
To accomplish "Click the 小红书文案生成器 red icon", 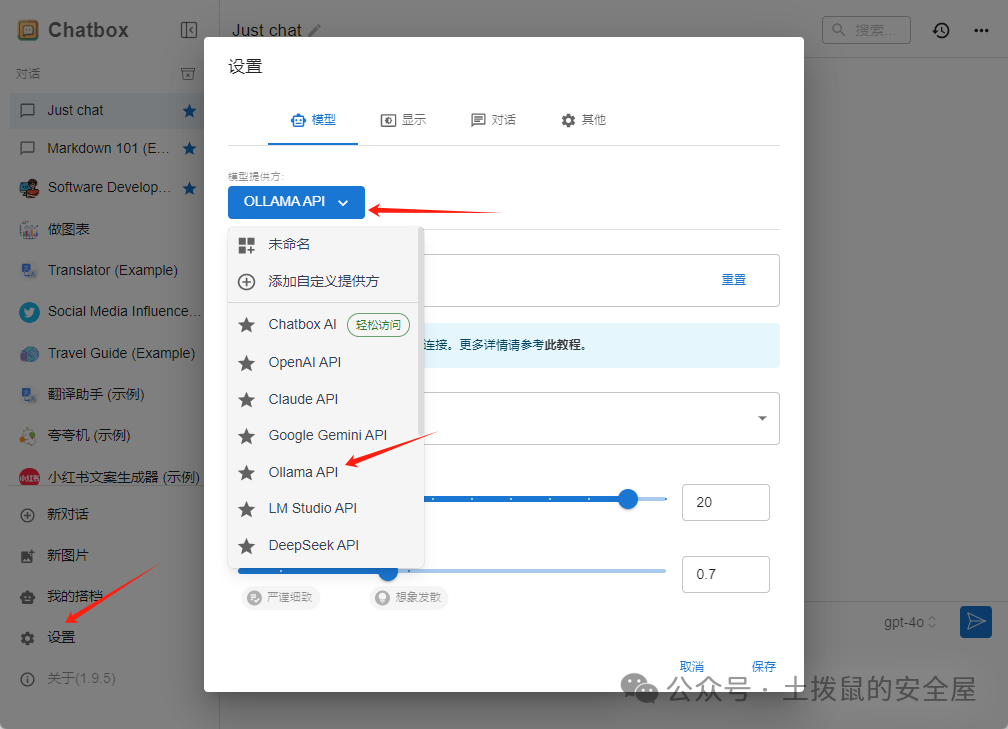I will 29,477.
